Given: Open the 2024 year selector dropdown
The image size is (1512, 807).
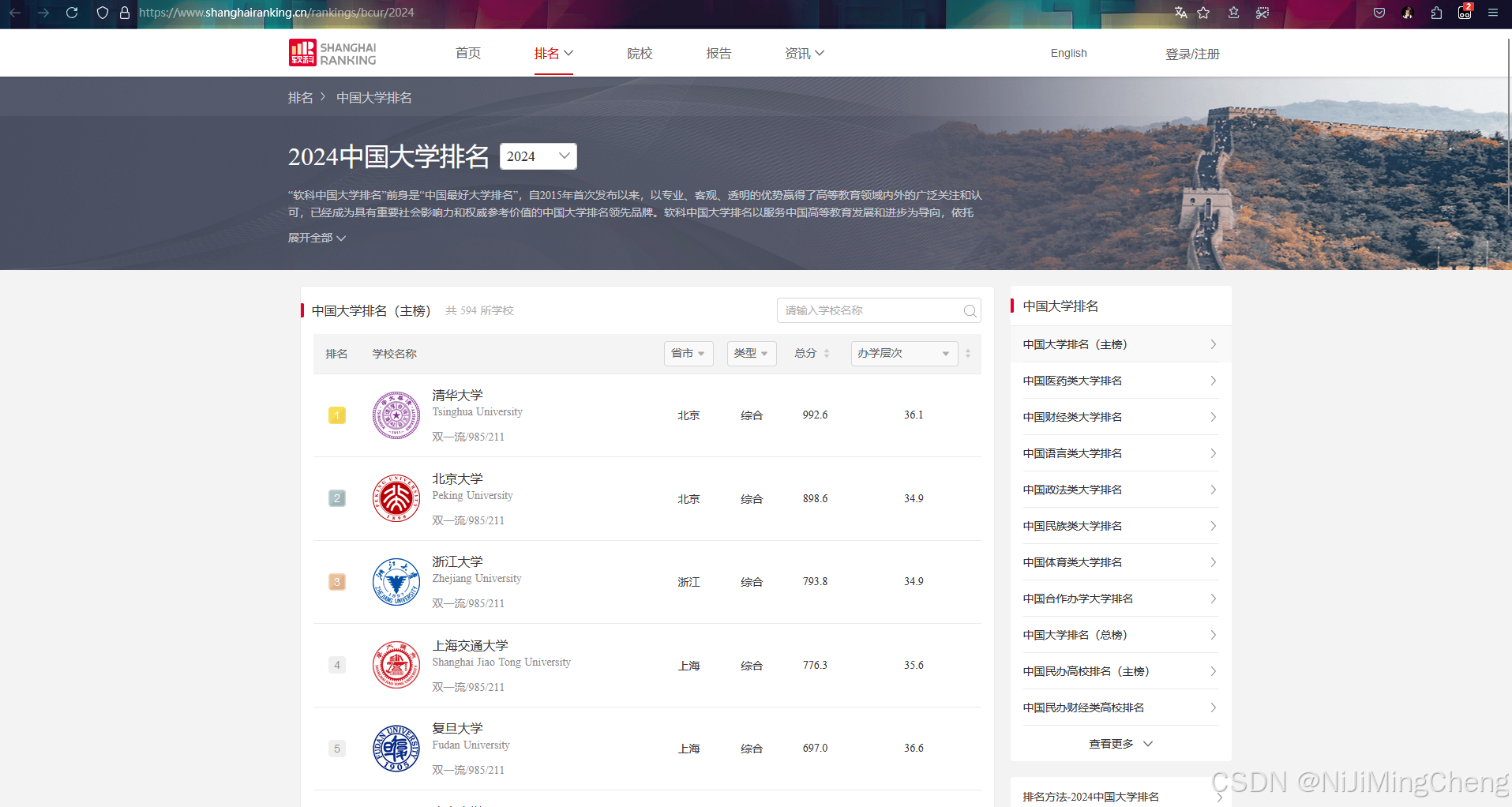Looking at the screenshot, I should click(x=538, y=156).
